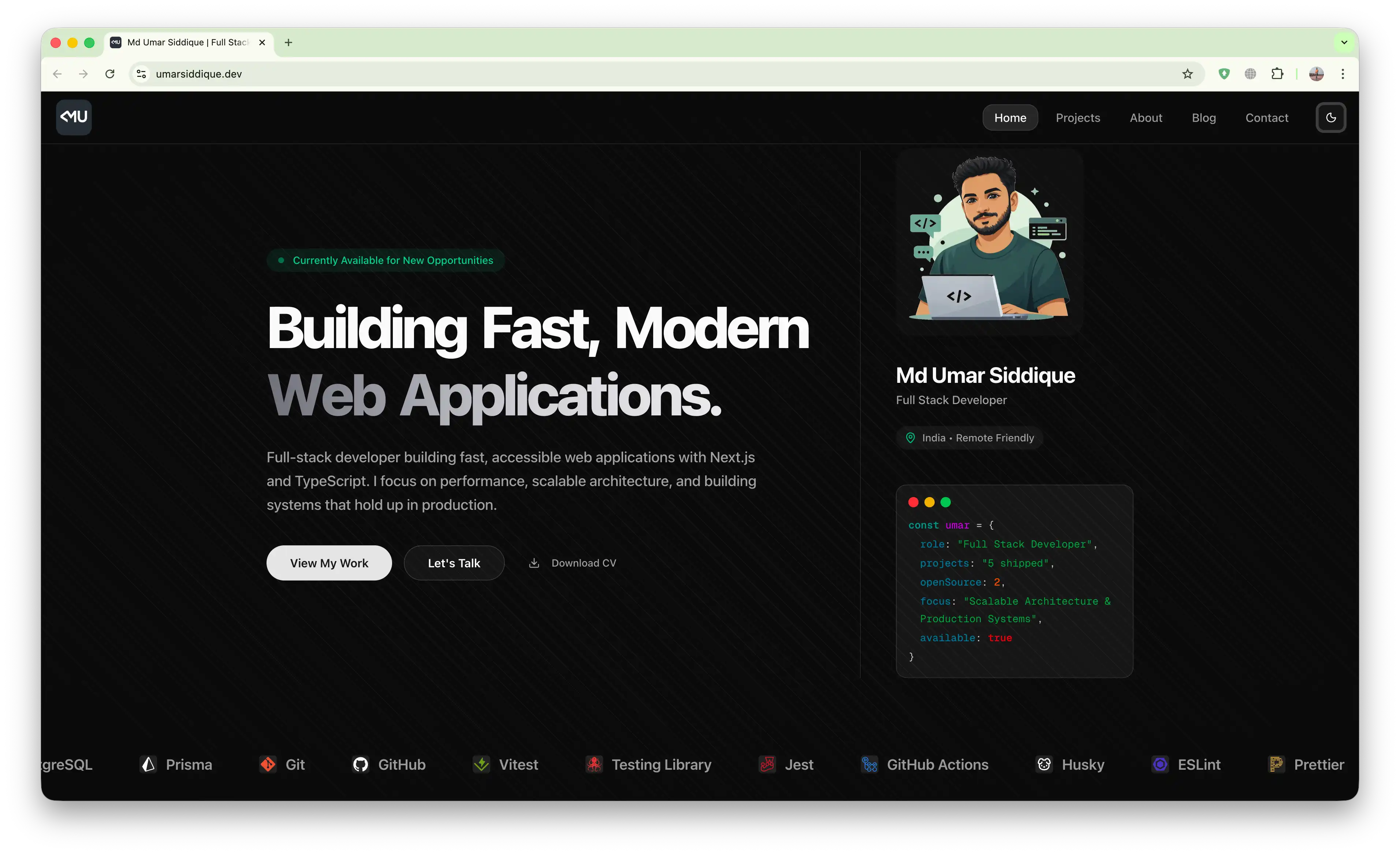Image resolution: width=1400 pixels, height=855 pixels.
Task: Click the GitHub logo in the tech strip
Action: (361, 764)
